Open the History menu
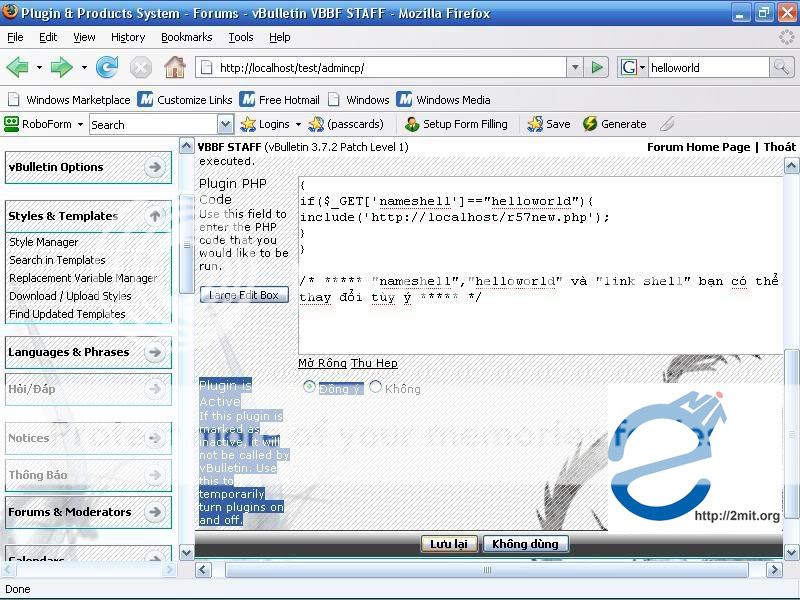 tap(128, 37)
